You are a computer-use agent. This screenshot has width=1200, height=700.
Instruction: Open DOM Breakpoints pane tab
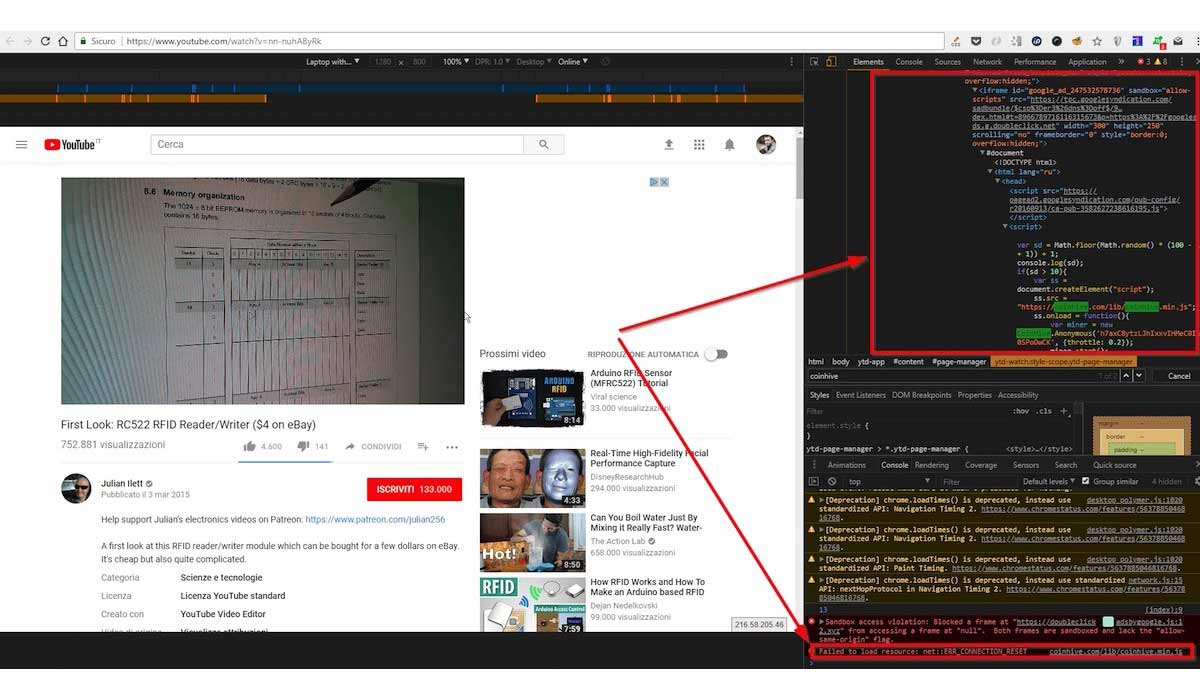coord(922,395)
